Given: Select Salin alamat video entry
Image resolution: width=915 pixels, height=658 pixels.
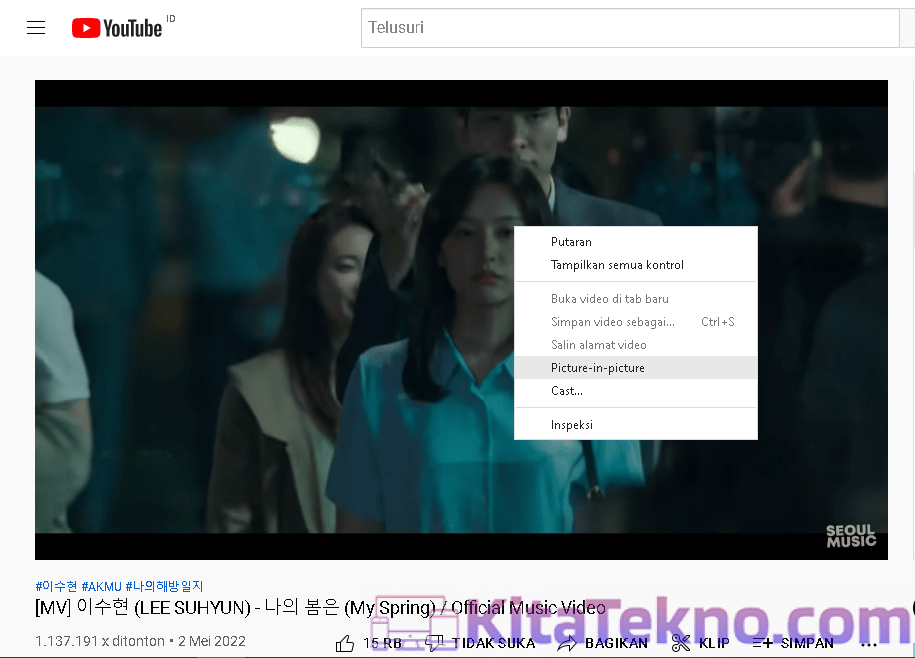Looking at the screenshot, I should coord(635,345).
